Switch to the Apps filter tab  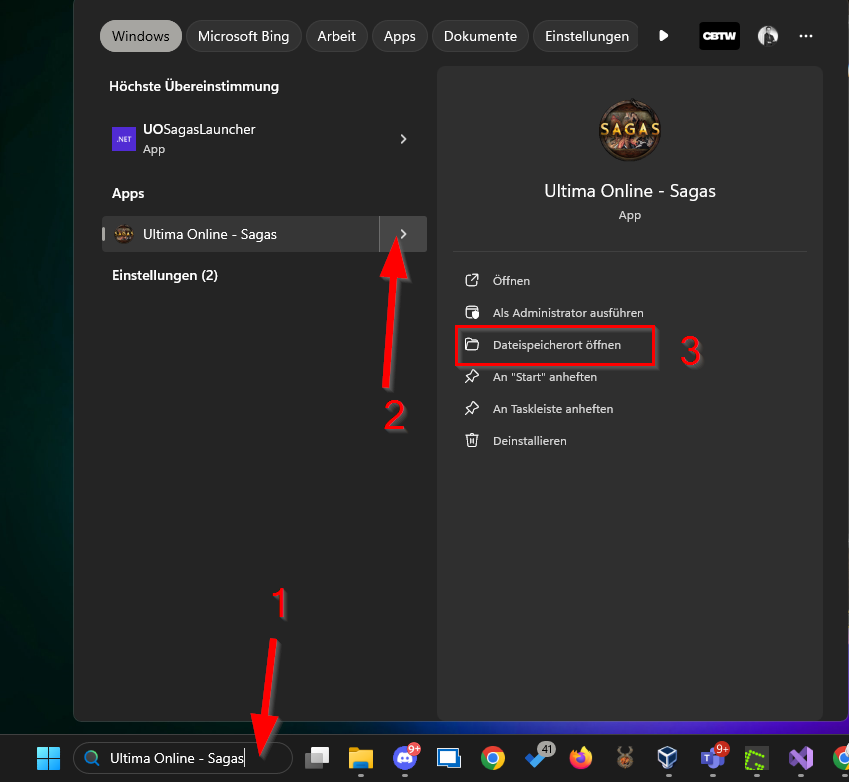pos(399,36)
